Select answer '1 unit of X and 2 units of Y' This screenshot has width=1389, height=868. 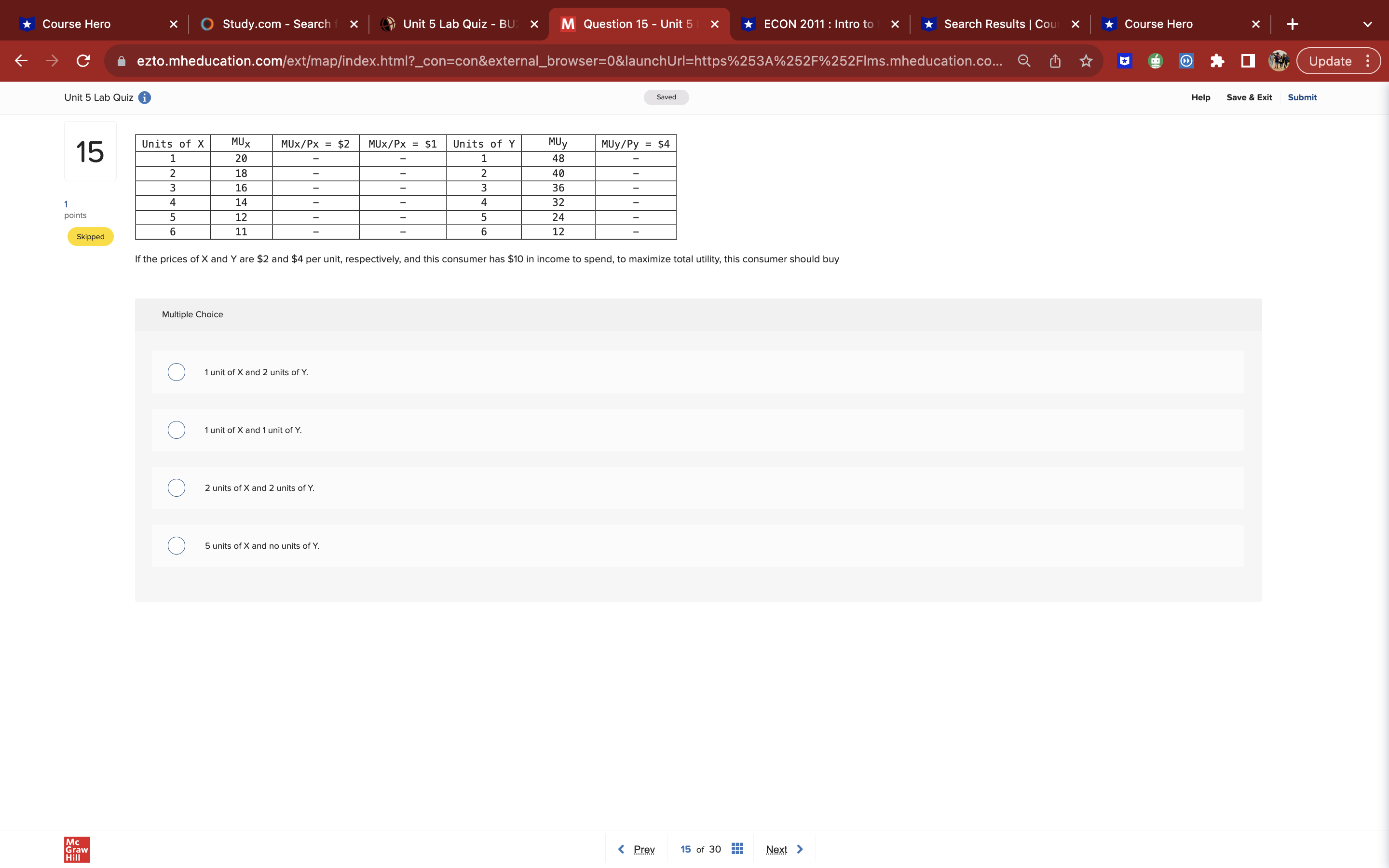tap(176, 372)
